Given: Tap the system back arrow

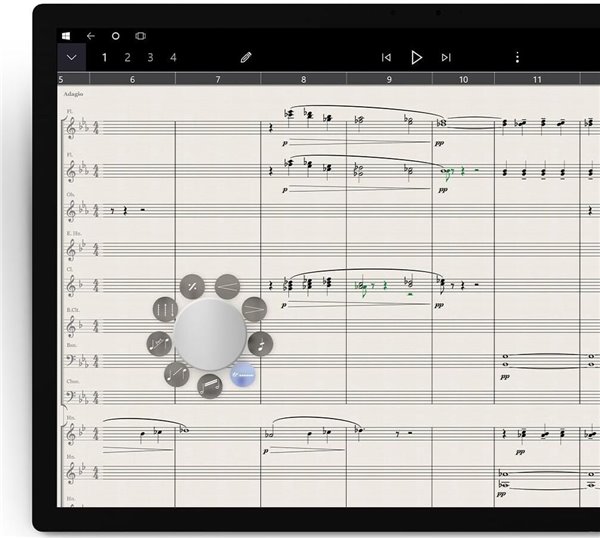Looking at the screenshot, I should [x=91, y=36].
